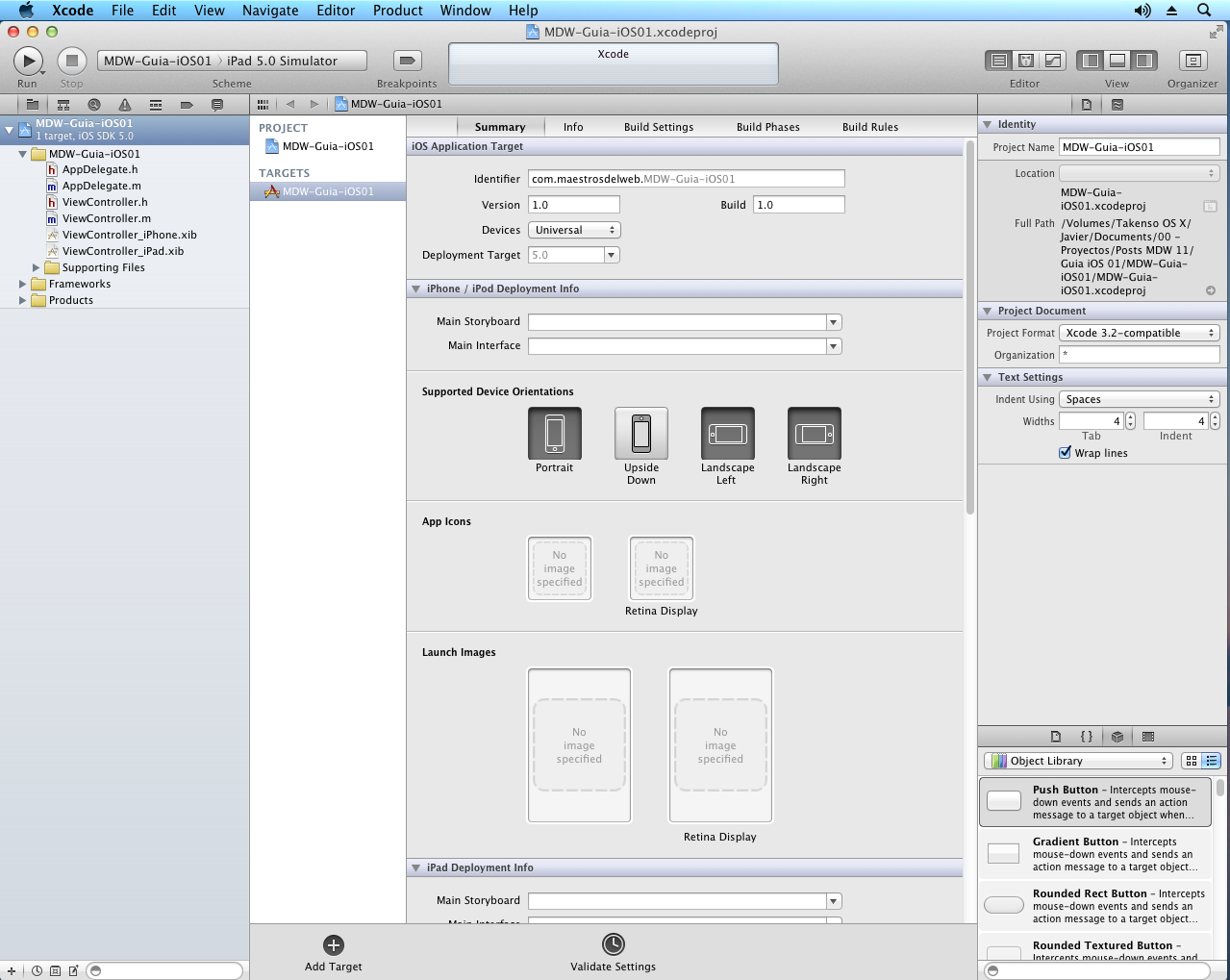Screen dimensions: 1230x980
Task: Open the Search navigator magnifier icon
Action: tap(94, 104)
